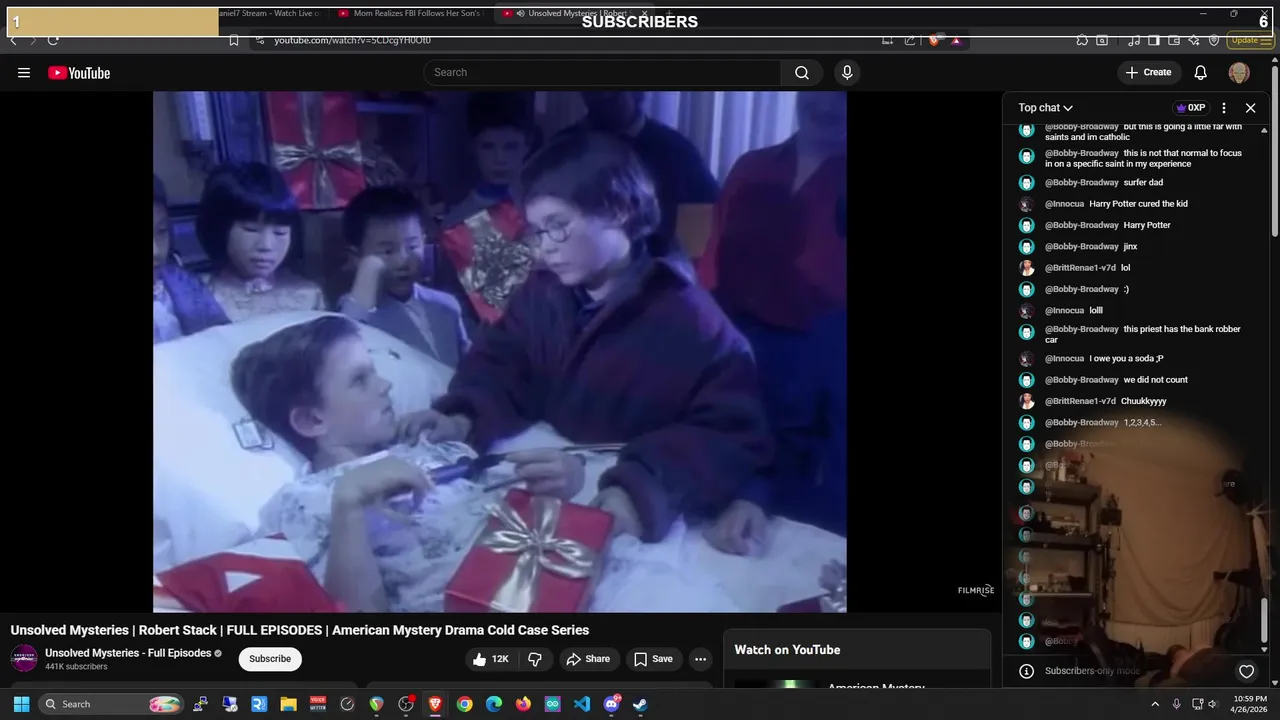Click the live chat scrollbar thumb
The height and width of the screenshot is (720, 1280).
click(1266, 620)
